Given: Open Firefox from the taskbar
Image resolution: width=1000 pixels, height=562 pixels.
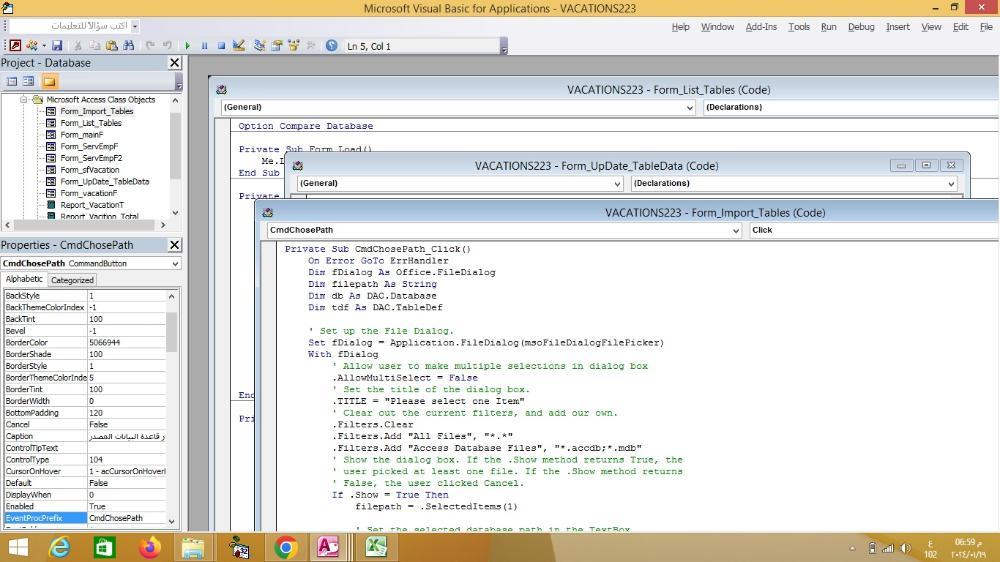Looking at the screenshot, I should click(150, 547).
